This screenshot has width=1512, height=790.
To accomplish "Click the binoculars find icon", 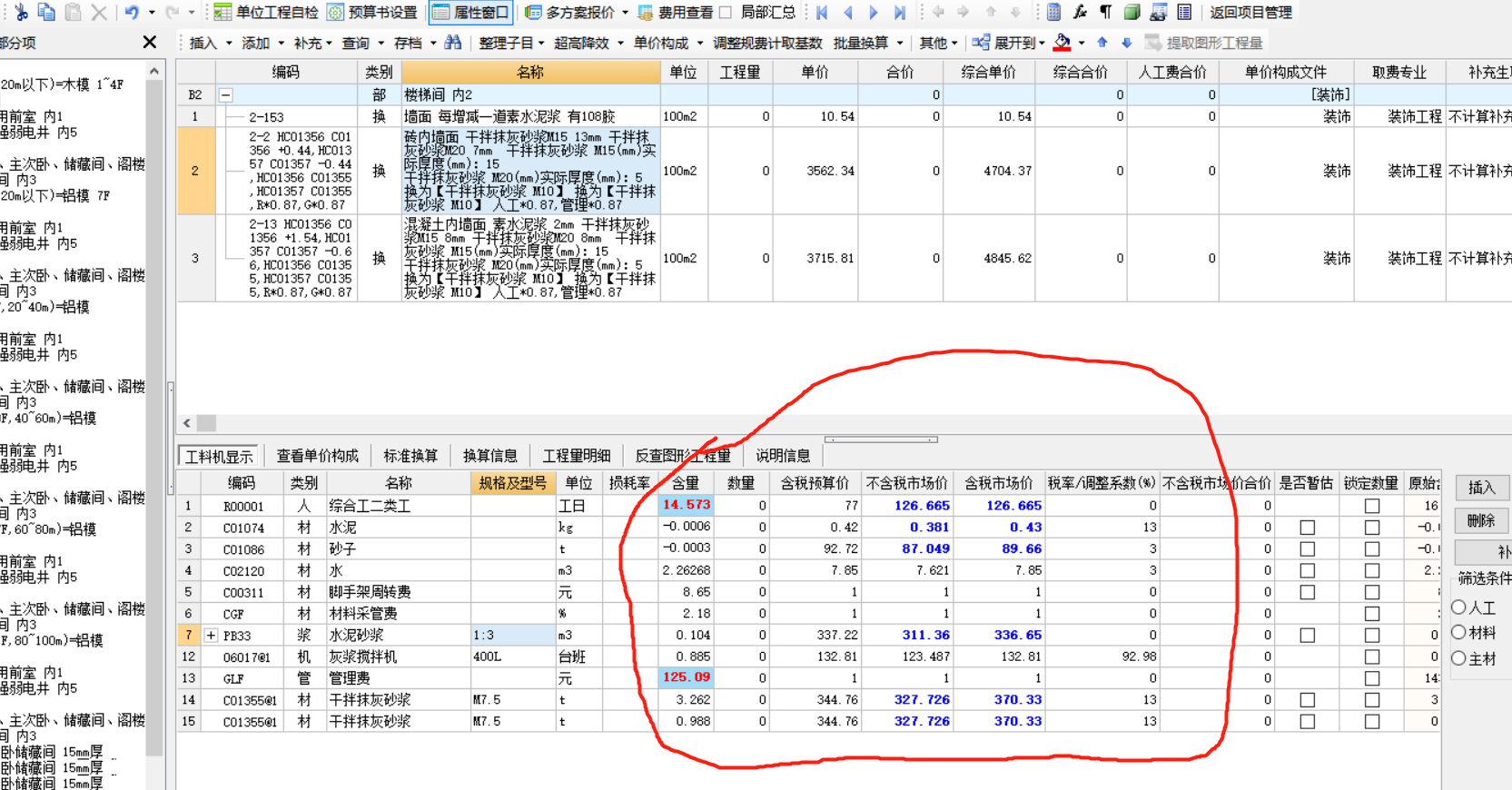I will (x=453, y=43).
